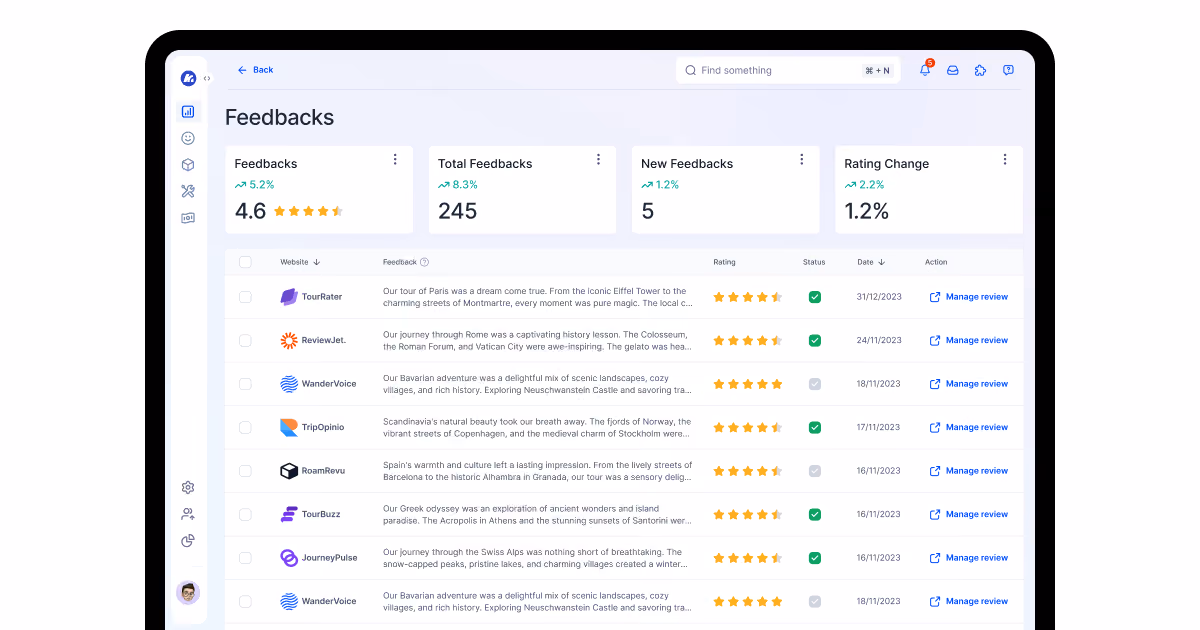Sort by Website column
Viewport: 1200px width, 630px height.
point(300,262)
